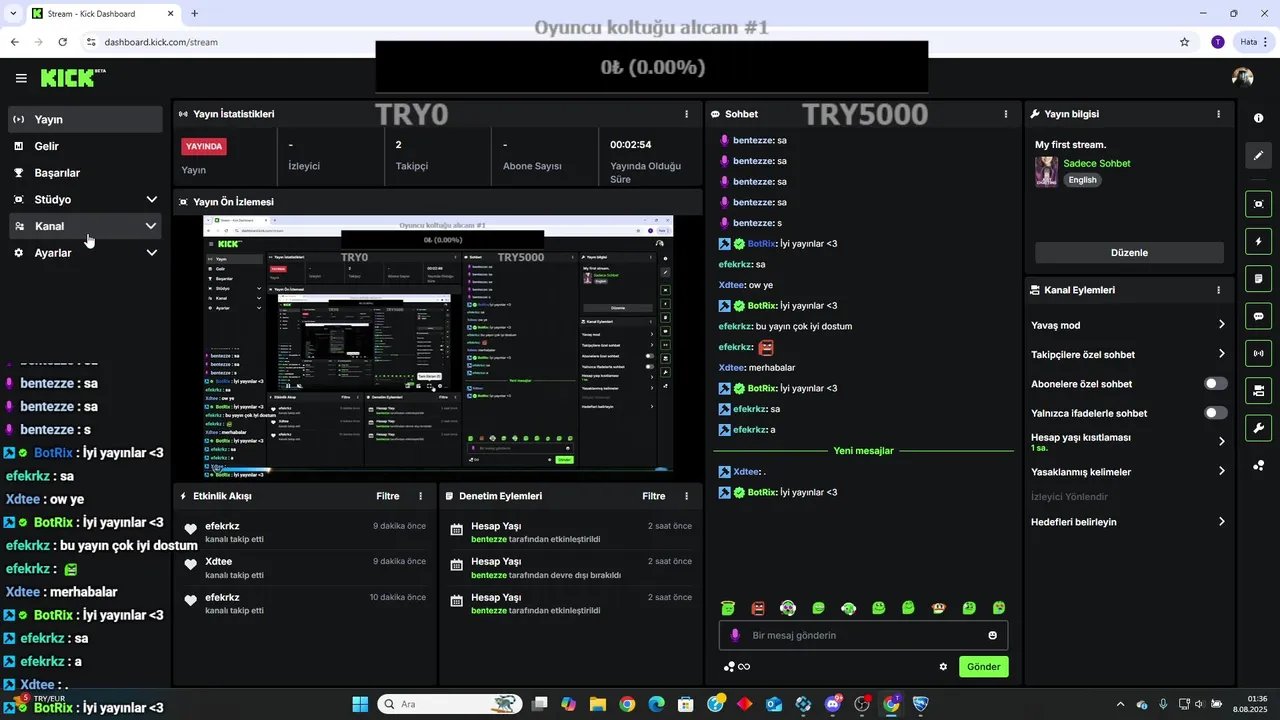Open OBS Studio from the taskbar
The height and width of the screenshot is (720, 1280).
tap(862, 704)
